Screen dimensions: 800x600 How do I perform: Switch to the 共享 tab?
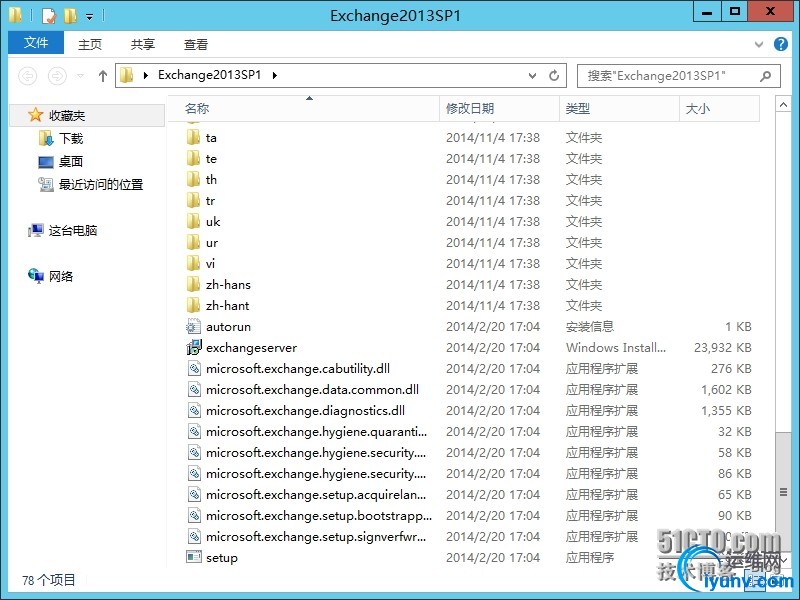point(142,44)
